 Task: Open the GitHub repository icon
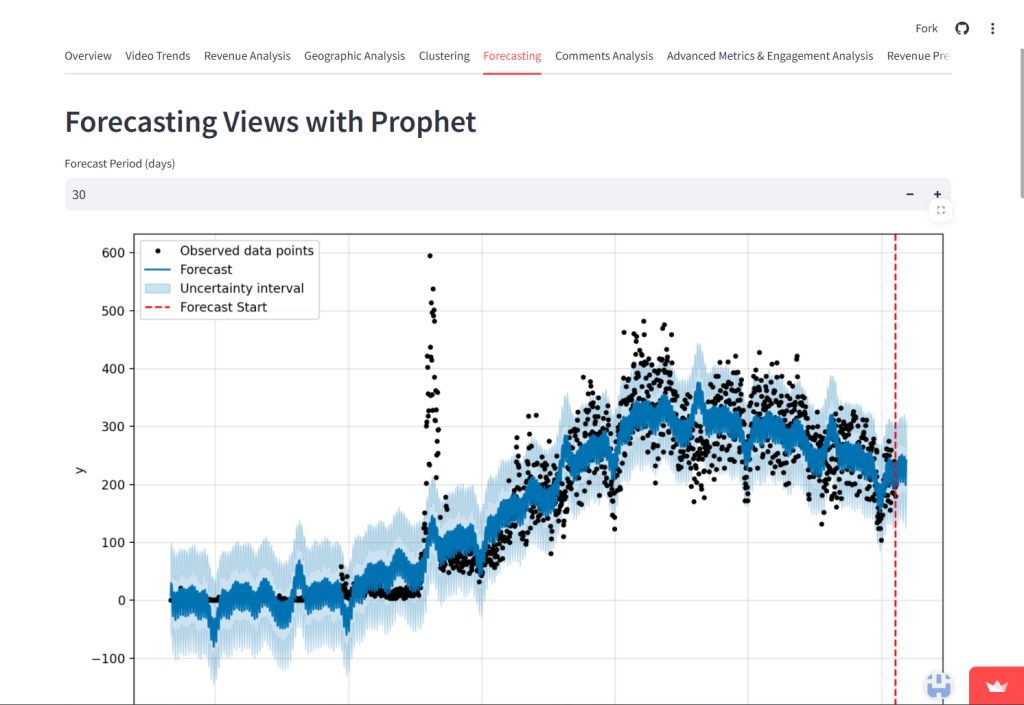[x=962, y=28]
